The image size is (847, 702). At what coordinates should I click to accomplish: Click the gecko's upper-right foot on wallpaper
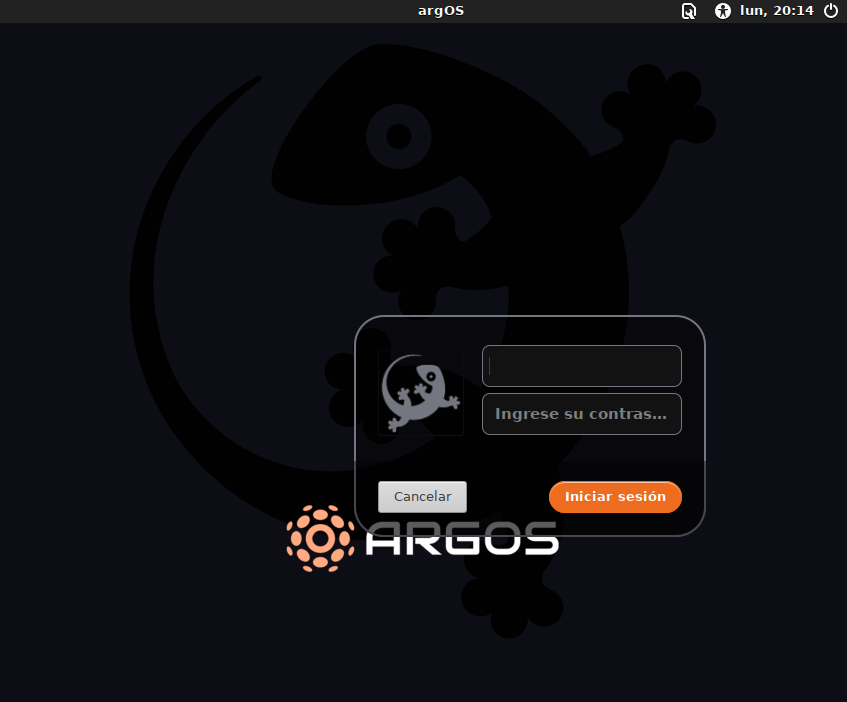pyautogui.click(x=670, y=105)
